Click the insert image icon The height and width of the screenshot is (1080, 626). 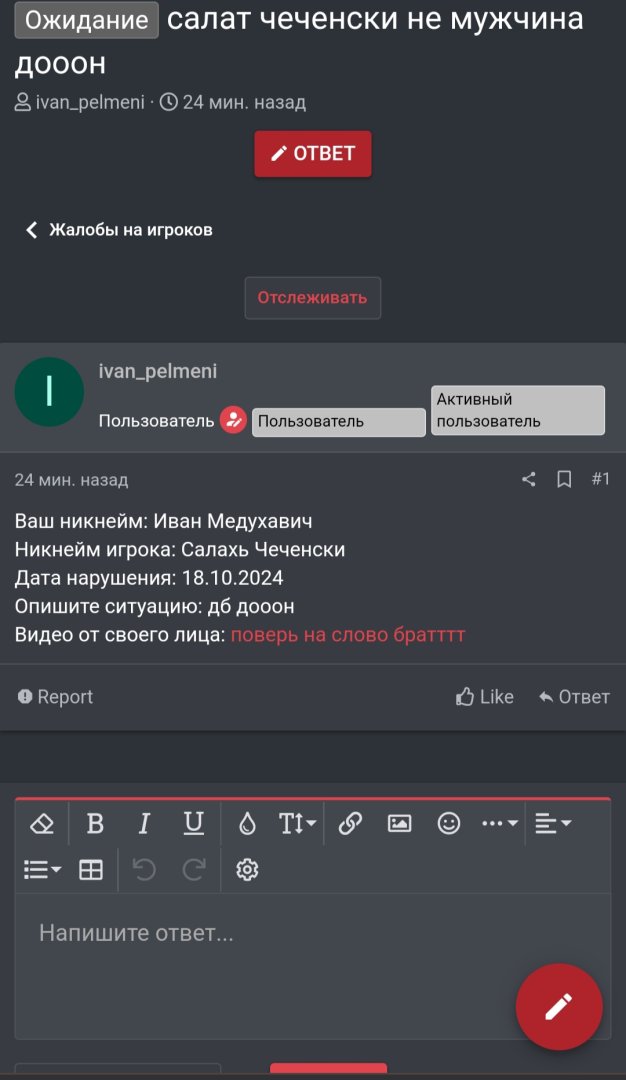(x=400, y=823)
